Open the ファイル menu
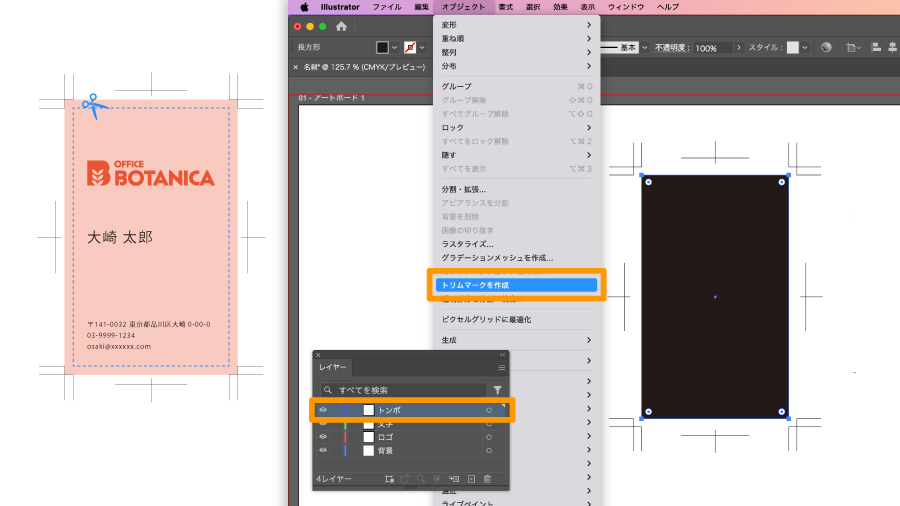900x506 pixels. click(x=387, y=7)
